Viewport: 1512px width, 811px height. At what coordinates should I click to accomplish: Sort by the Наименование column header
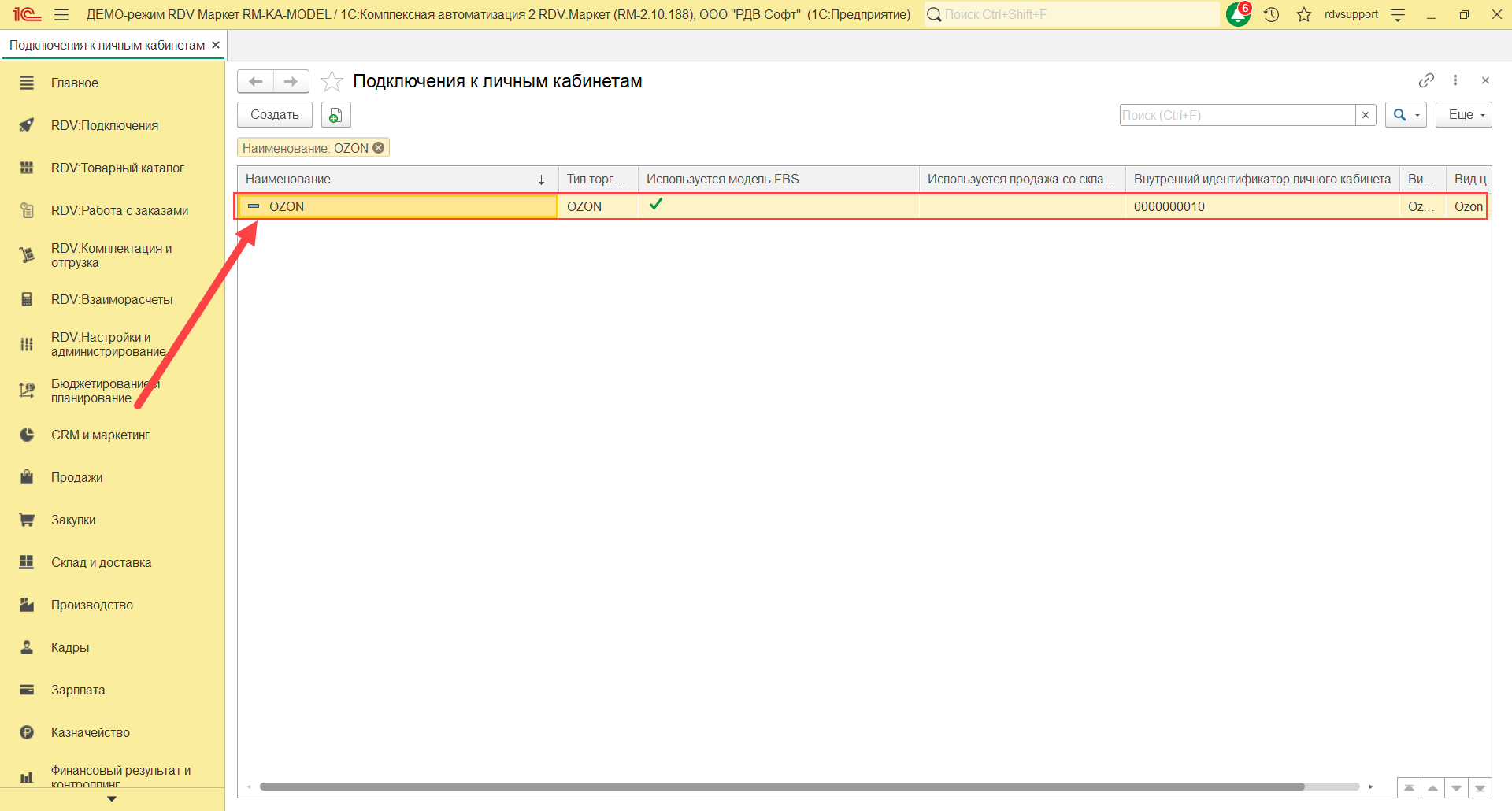[398, 179]
